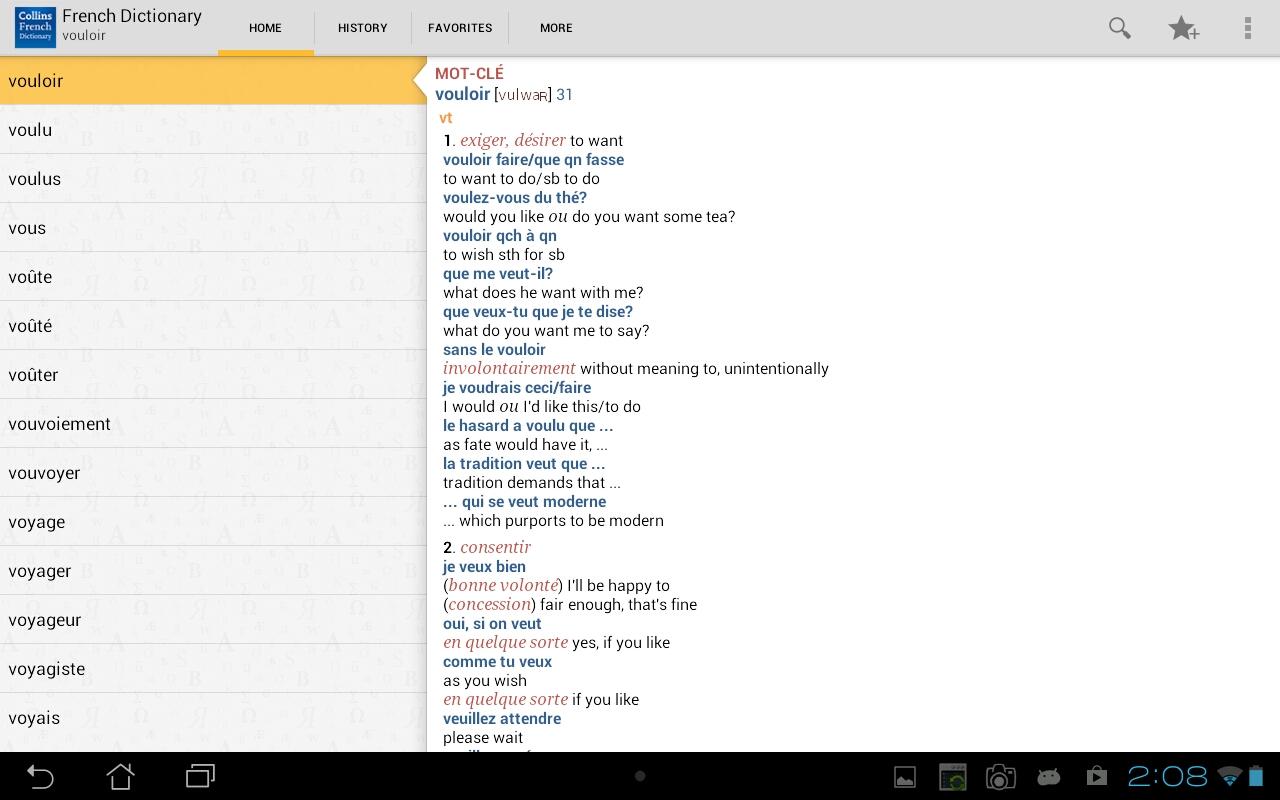
Task: Click the link veuillez attendre
Action: point(502,718)
